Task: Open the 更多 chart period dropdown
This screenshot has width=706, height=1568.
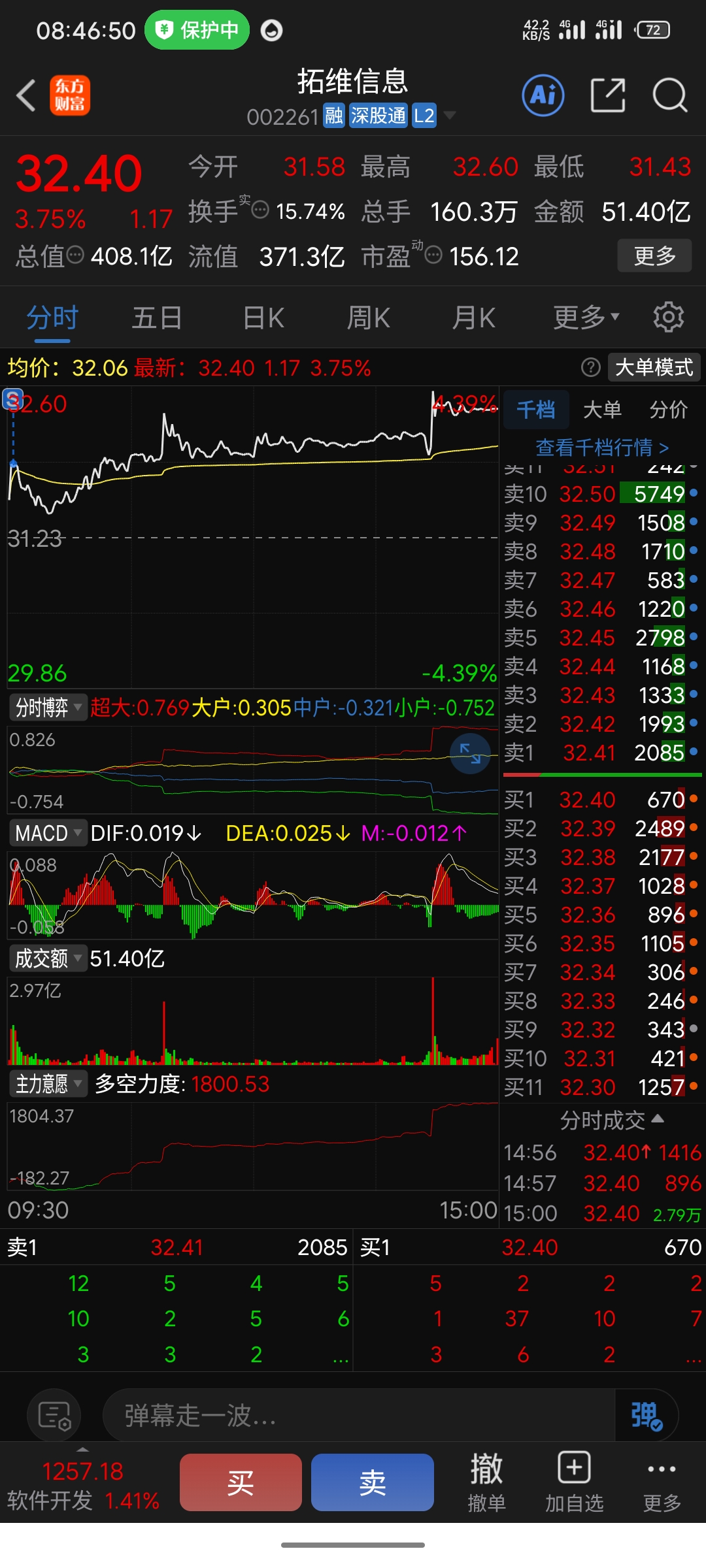Action: coord(586,318)
